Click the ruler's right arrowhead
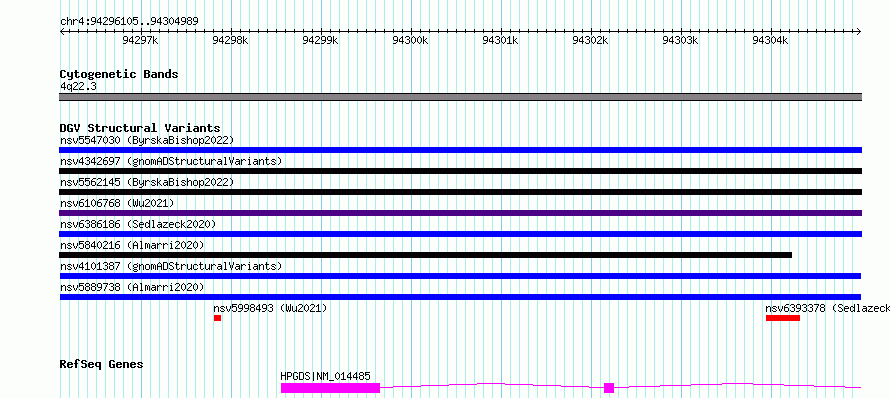Image resolution: width=890 pixels, height=398 pixels. pyautogui.click(x=859, y=31)
